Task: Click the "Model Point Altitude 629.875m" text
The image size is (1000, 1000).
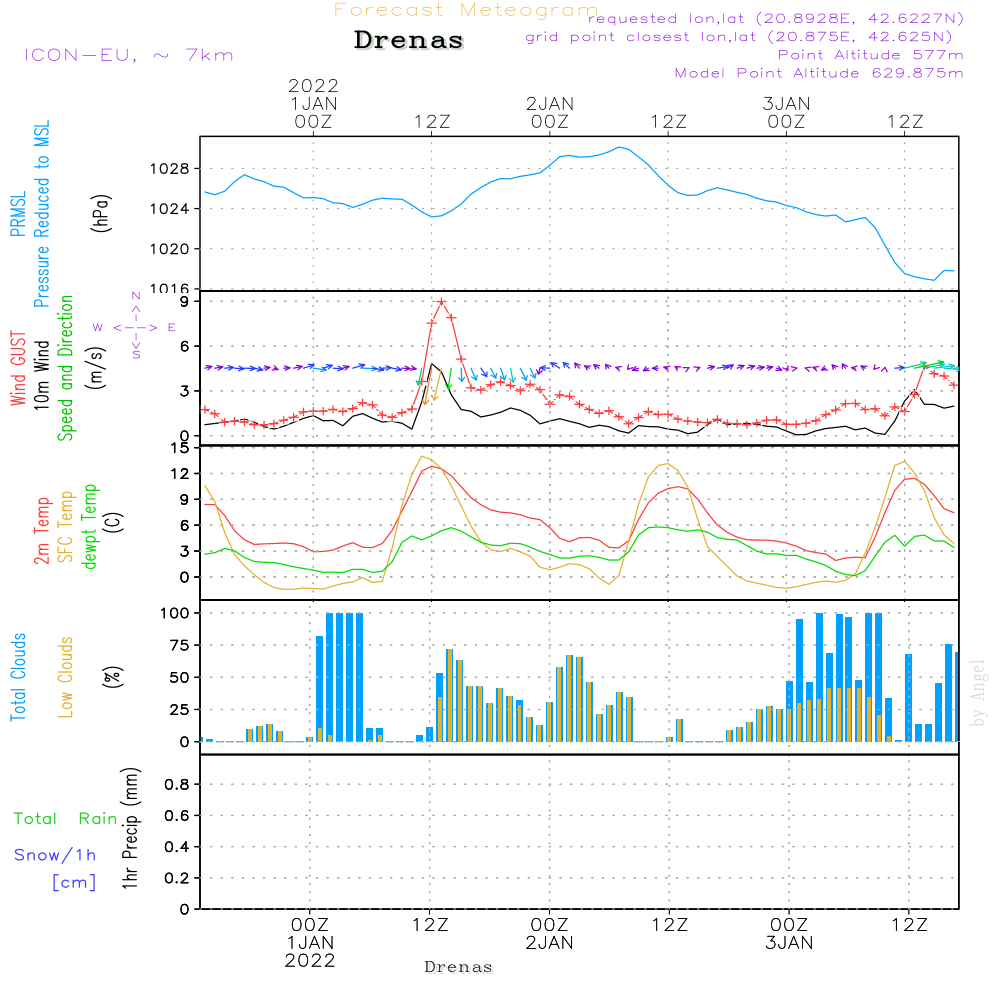Action: click(x=819, y=73)
